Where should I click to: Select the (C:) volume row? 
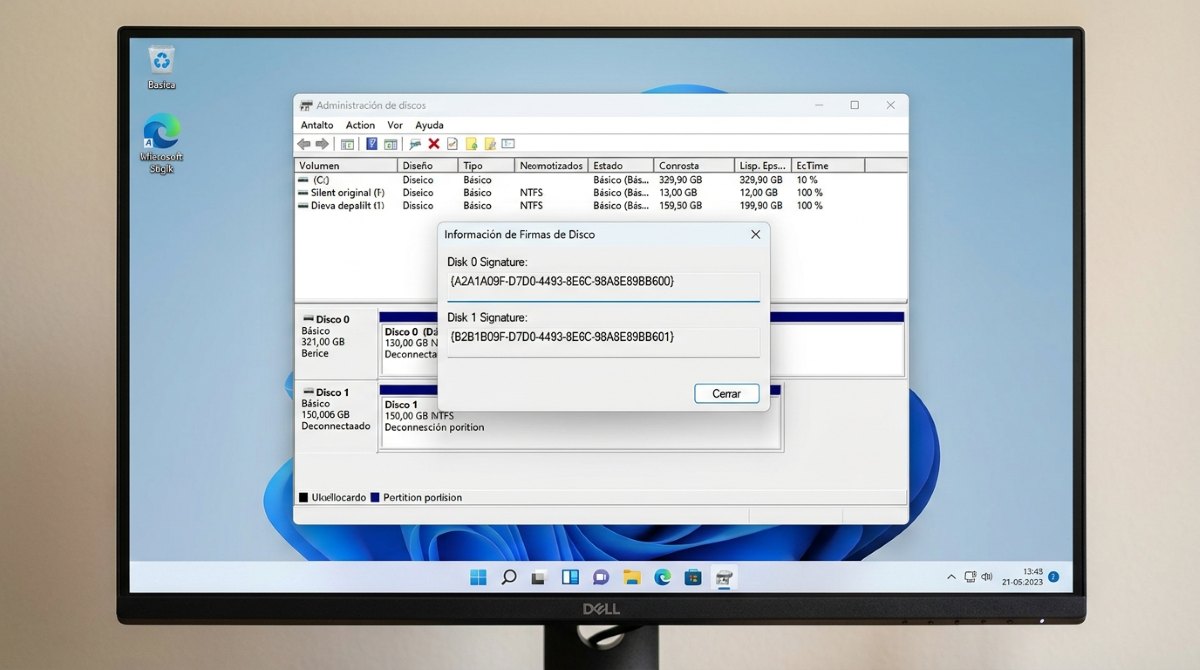click(x=600, y=180)
